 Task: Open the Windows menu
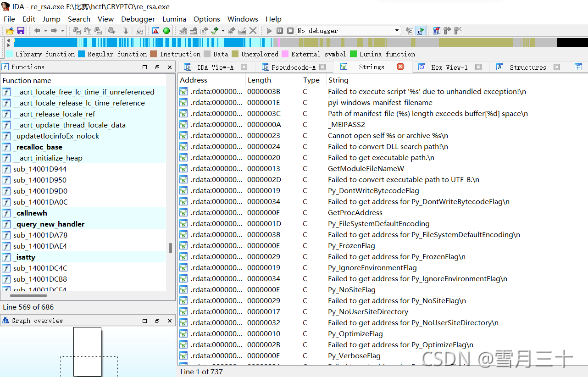click(243, 19)
